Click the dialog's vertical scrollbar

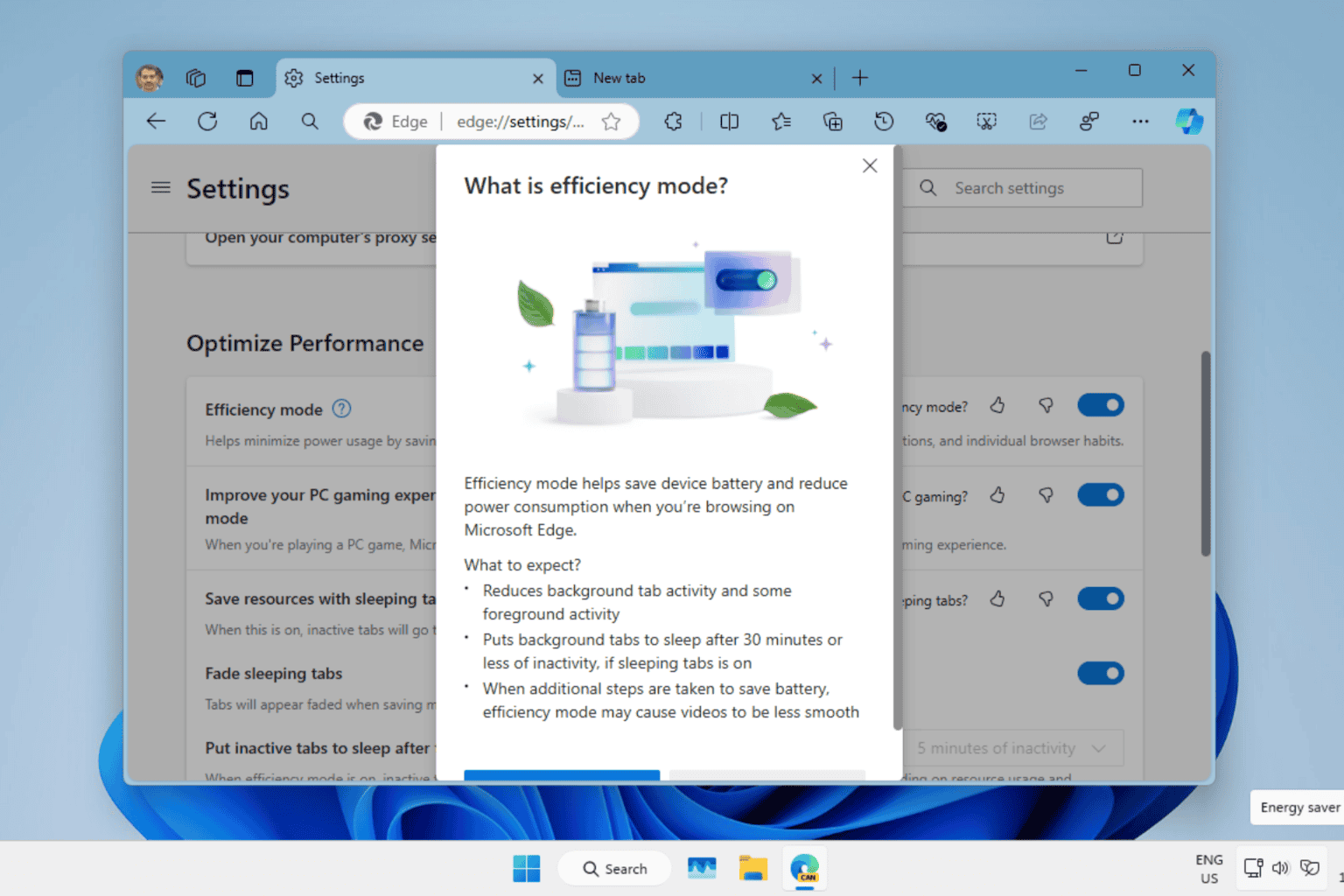pyautogui.click(x=897, y=437)
